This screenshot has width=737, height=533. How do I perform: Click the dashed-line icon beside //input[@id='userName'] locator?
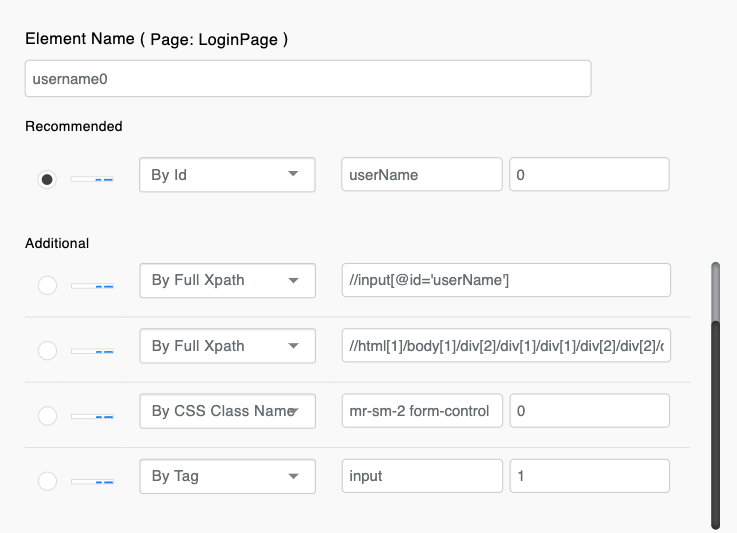(92, 286)
